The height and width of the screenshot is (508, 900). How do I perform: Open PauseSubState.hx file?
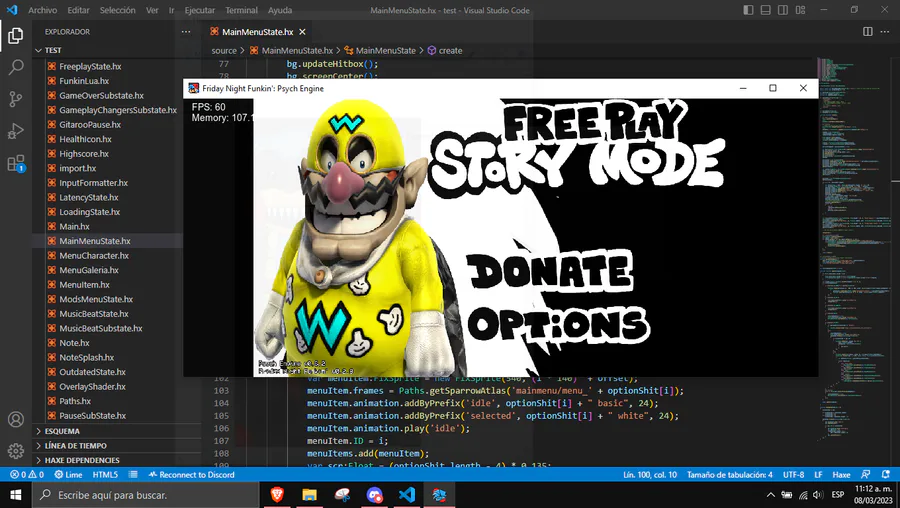[92, 416]
